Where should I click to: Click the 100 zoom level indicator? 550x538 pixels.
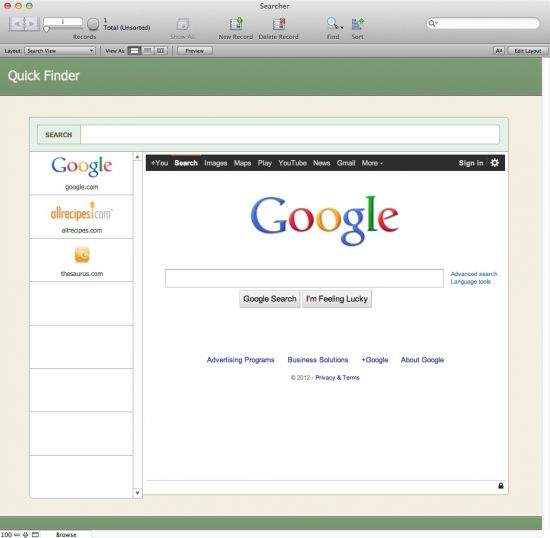point(6,534)
